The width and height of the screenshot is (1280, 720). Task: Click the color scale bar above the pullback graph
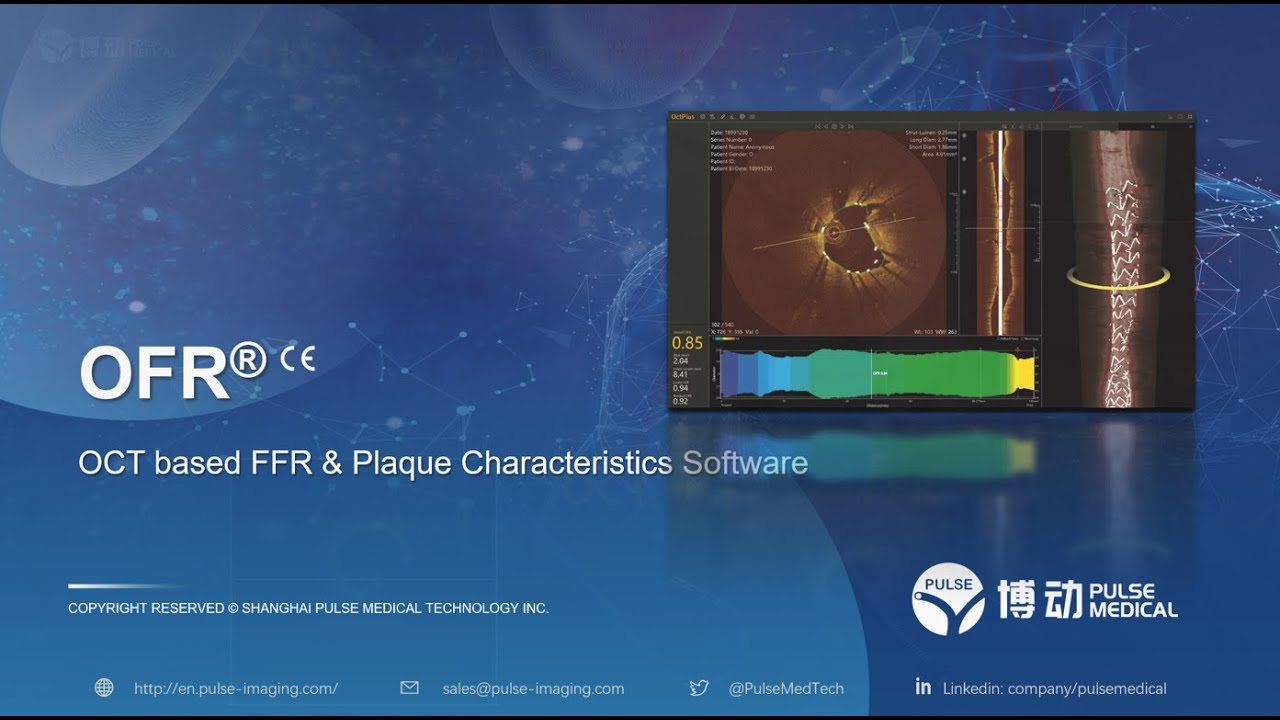pos(725,339)
